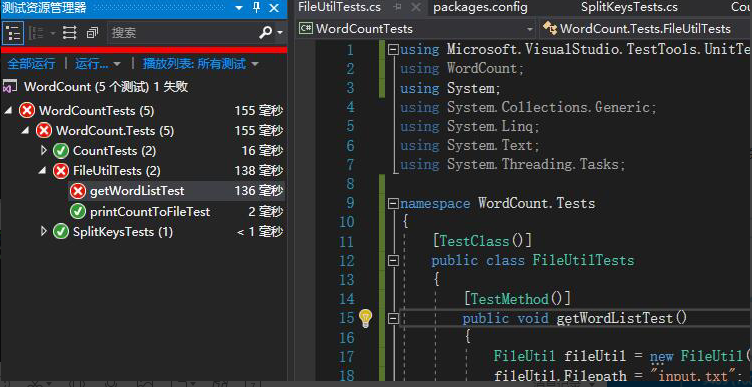Click the "using System.Linq;" code line
The width and height of the screenshot is (752, 387).
(470, 126)
